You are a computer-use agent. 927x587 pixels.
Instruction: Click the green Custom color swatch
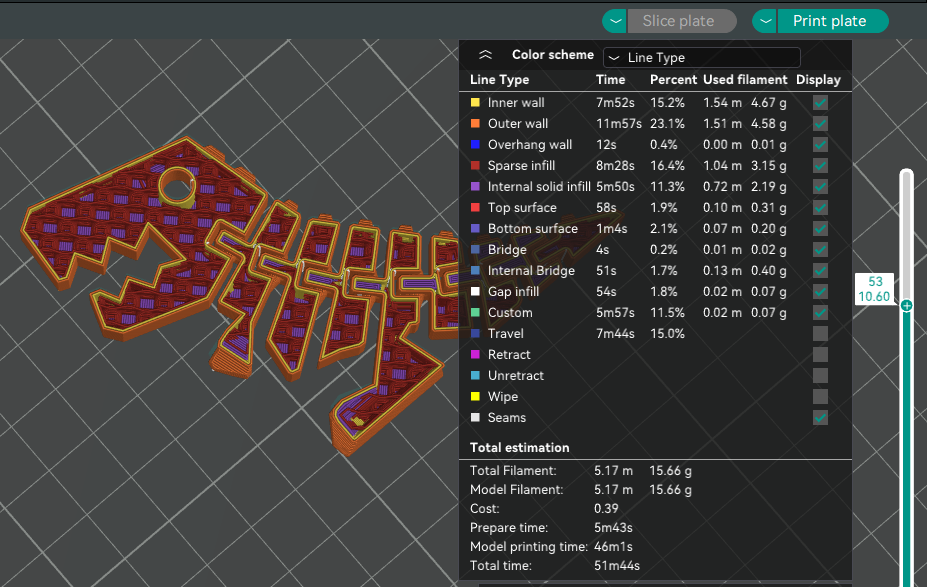[476, 313]
